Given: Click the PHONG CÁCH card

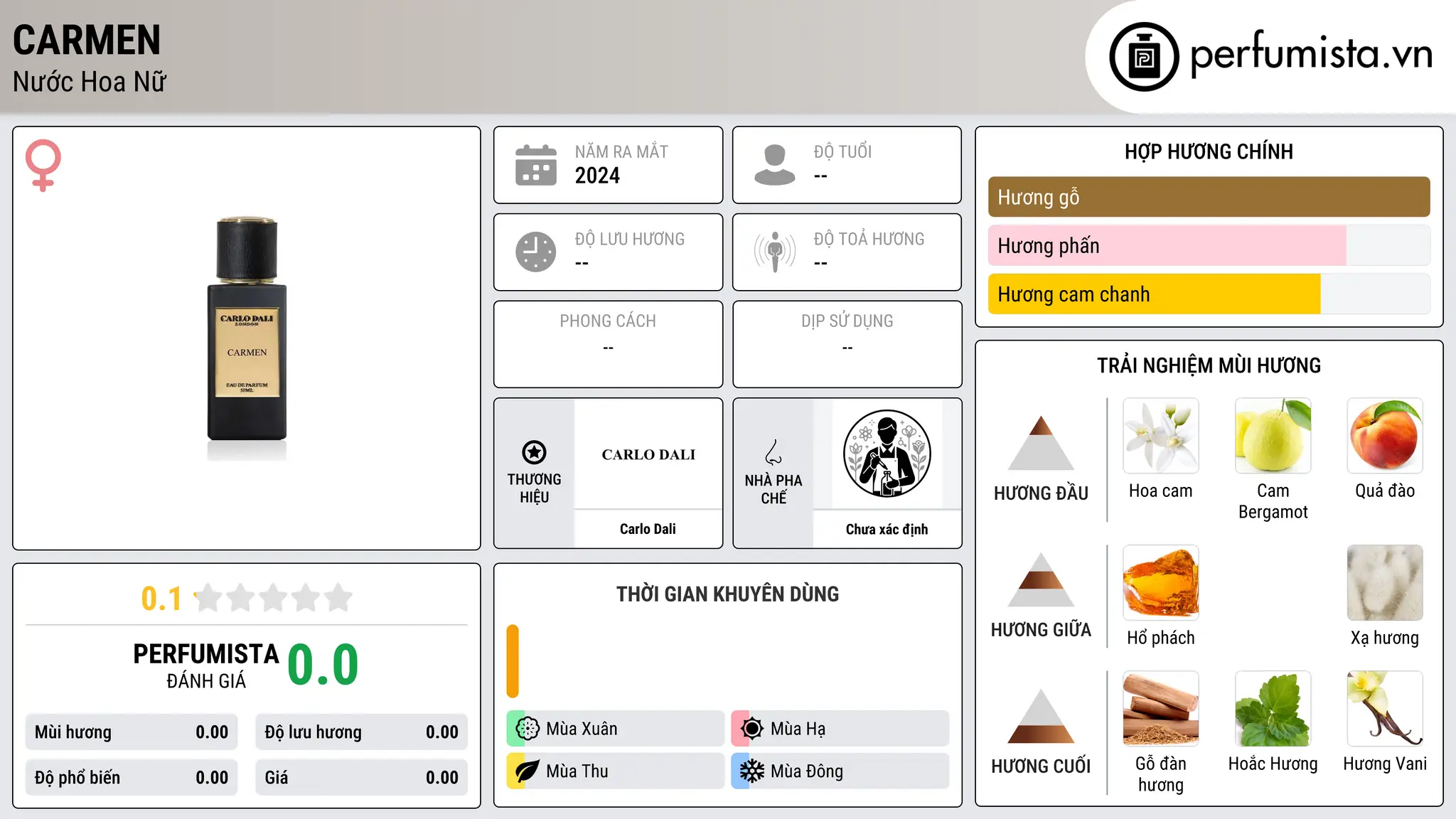Looking at the screenshot, I should click(608, 344).
